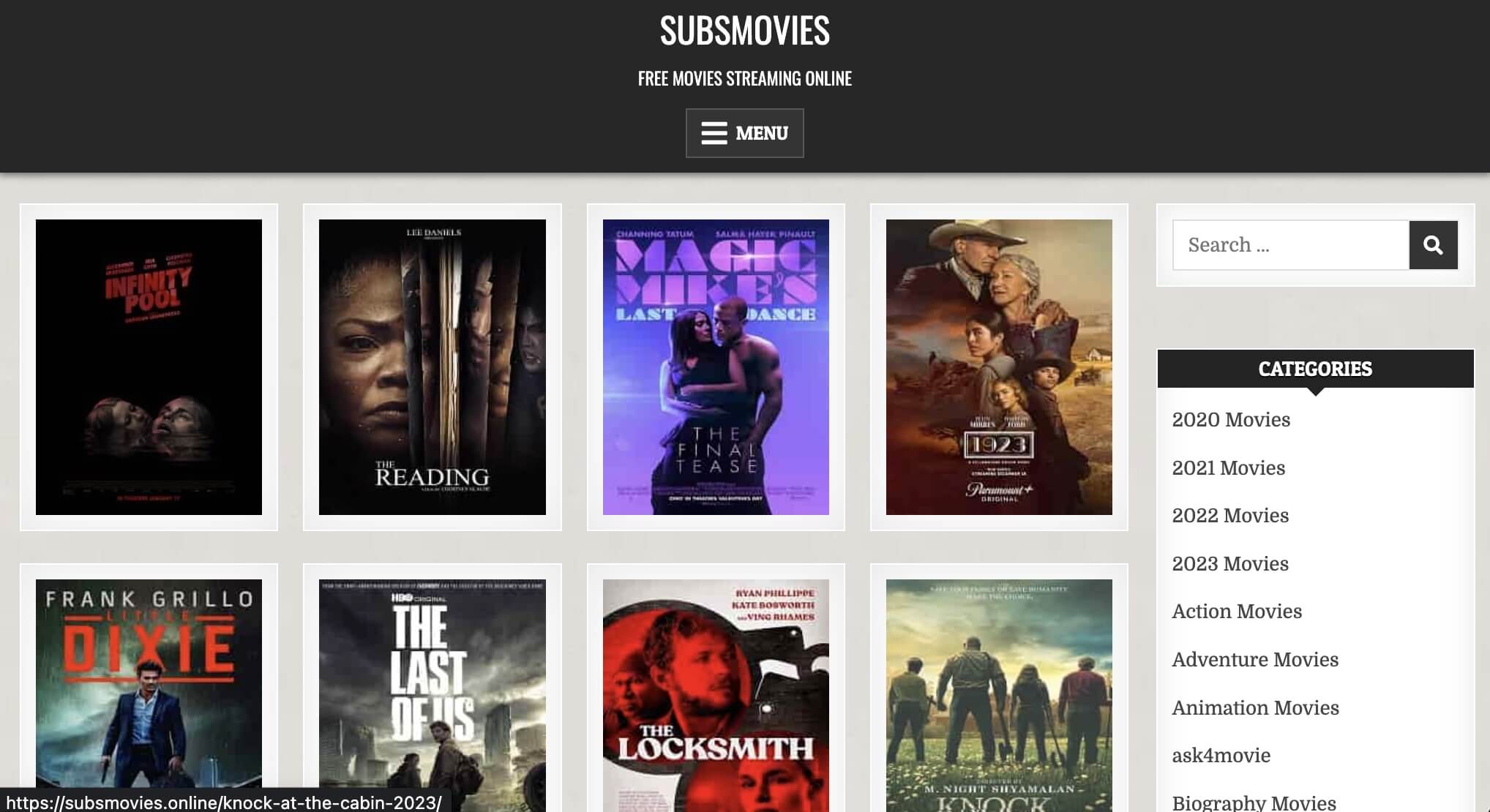The image size is (1490, 812).
Task: Select The Locksmith movie poster
Action: [716, 695]
